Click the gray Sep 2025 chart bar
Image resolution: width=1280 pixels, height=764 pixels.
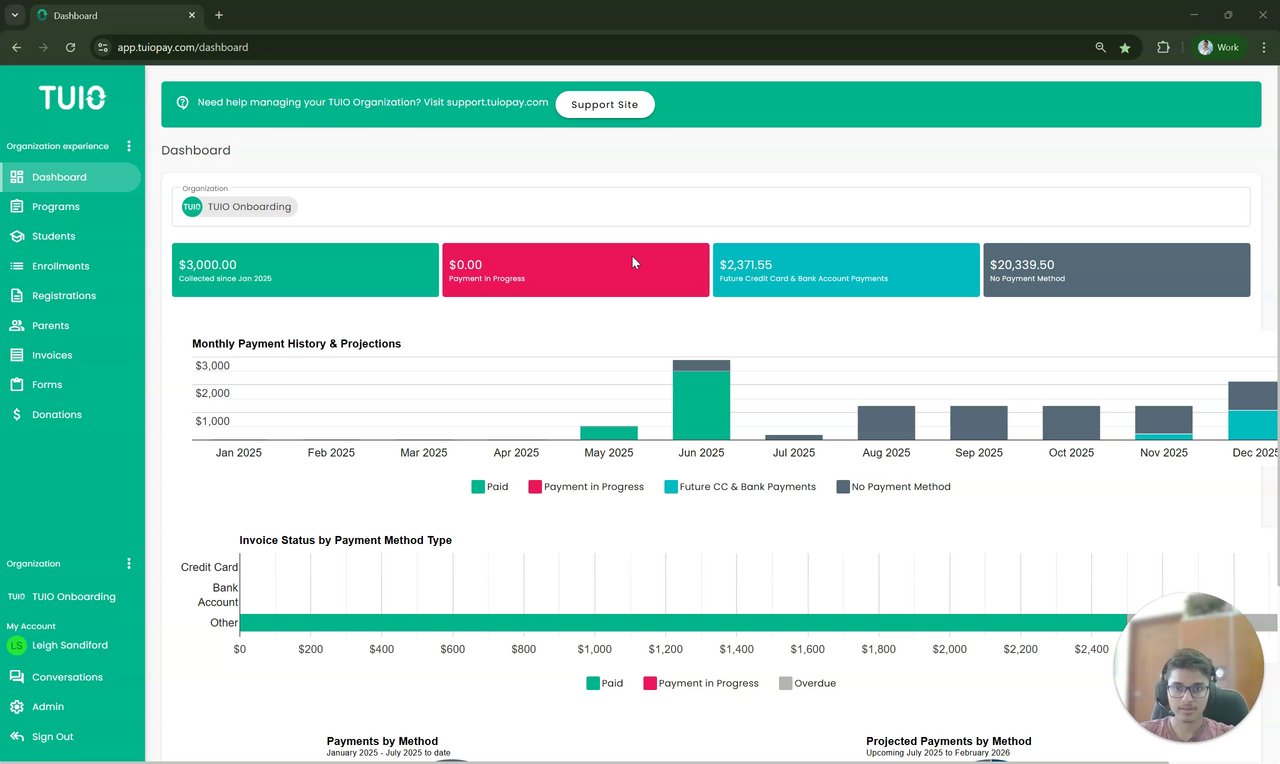(x=979, y=423)
